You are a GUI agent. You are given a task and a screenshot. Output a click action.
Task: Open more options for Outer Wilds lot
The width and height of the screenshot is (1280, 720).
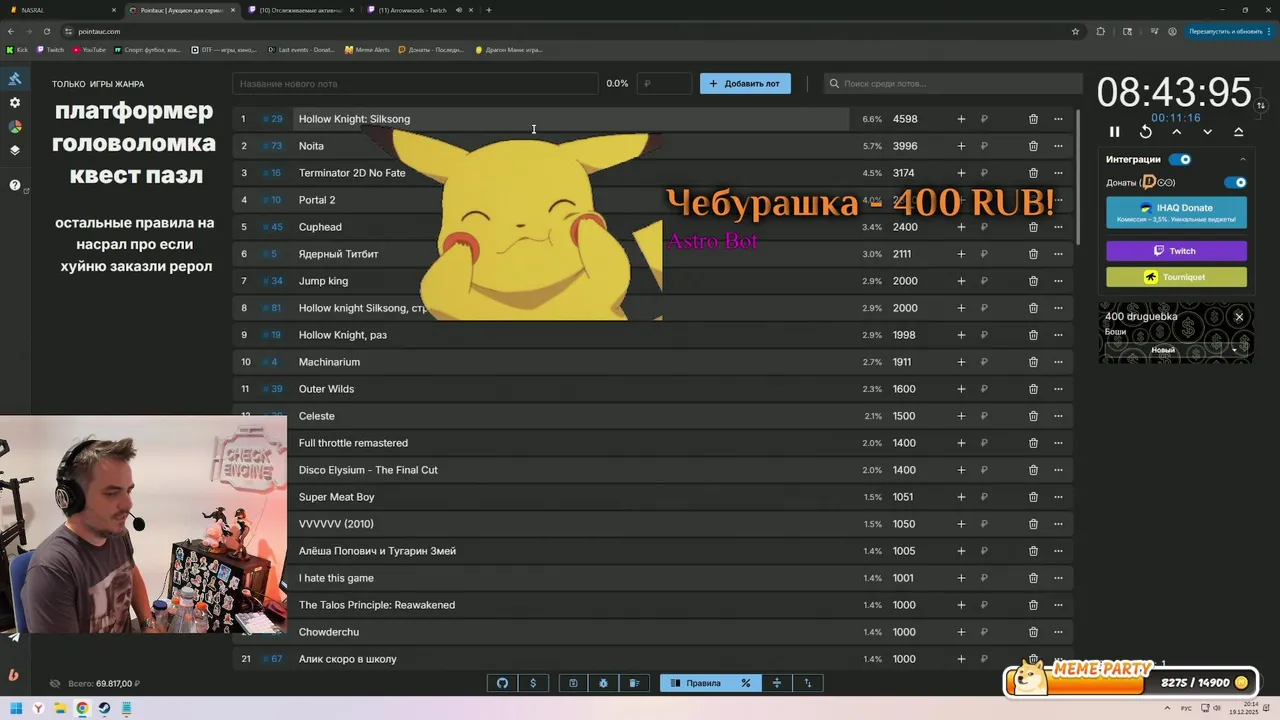tap(1058, 389)
